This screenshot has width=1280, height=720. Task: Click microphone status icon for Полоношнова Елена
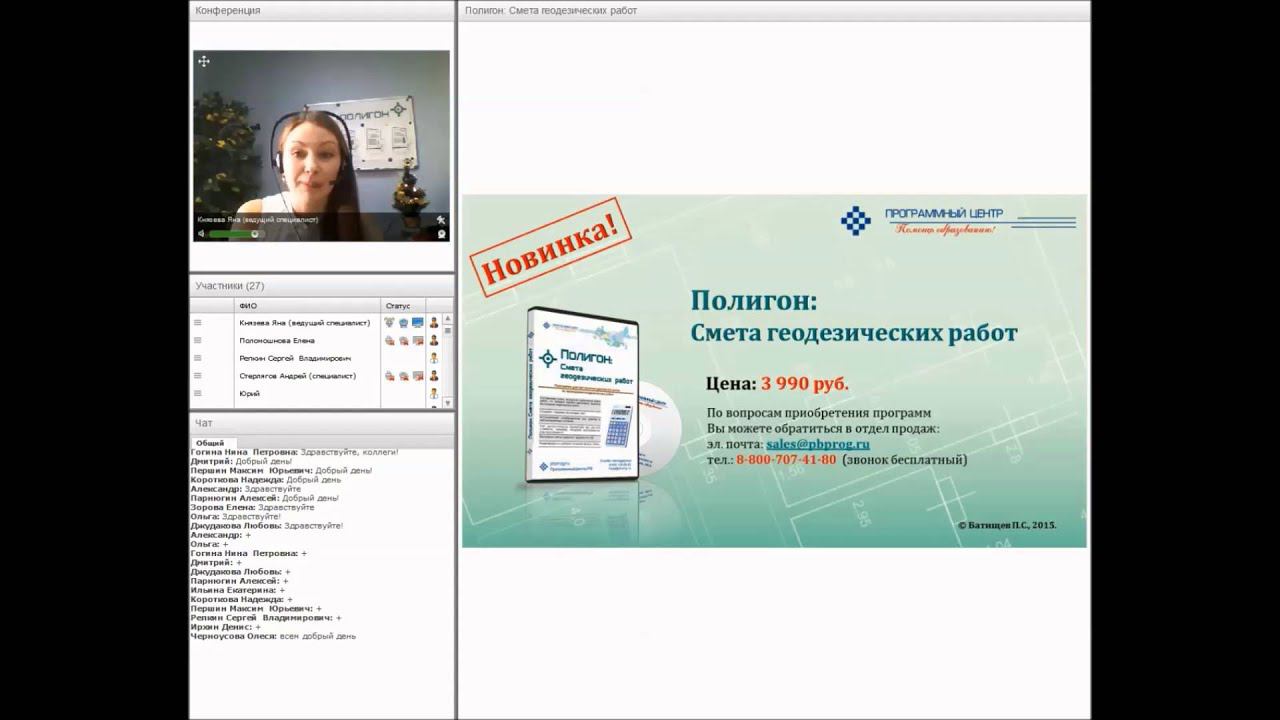point(389,341)
